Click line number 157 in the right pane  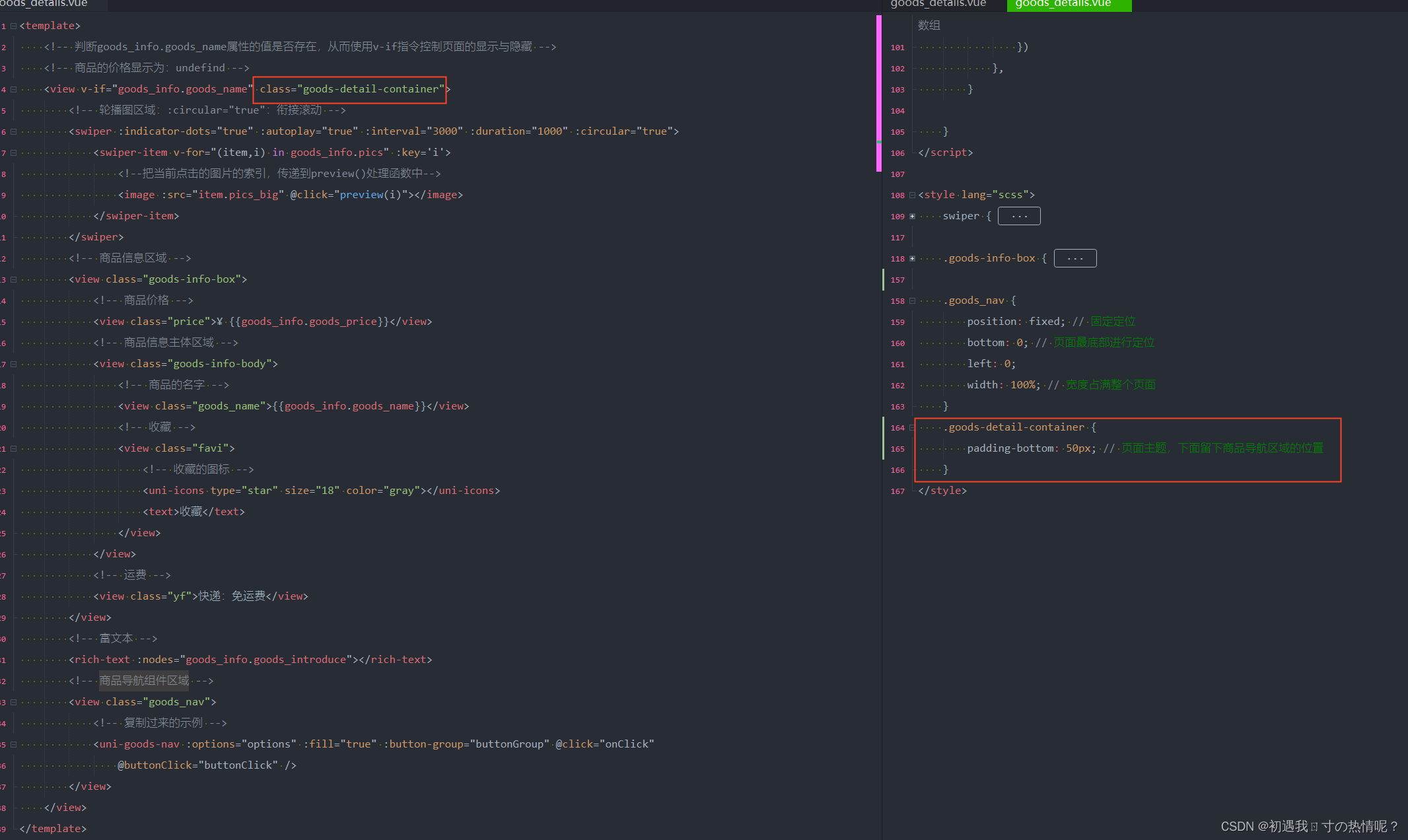[898, 280]
